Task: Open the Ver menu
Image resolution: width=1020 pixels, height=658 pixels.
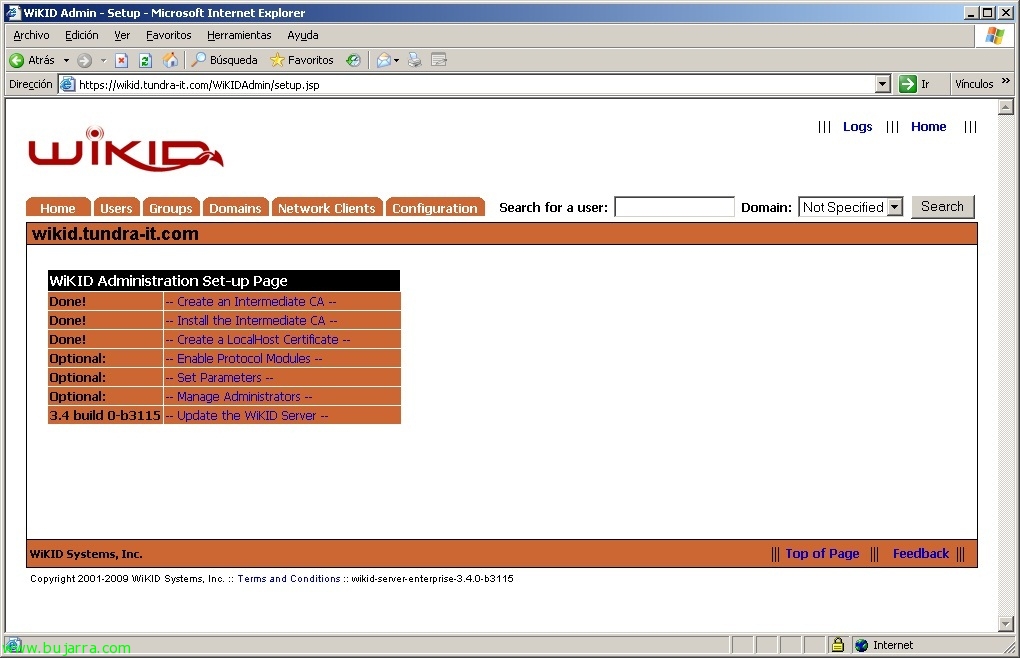Action: [x=122, y=35]
